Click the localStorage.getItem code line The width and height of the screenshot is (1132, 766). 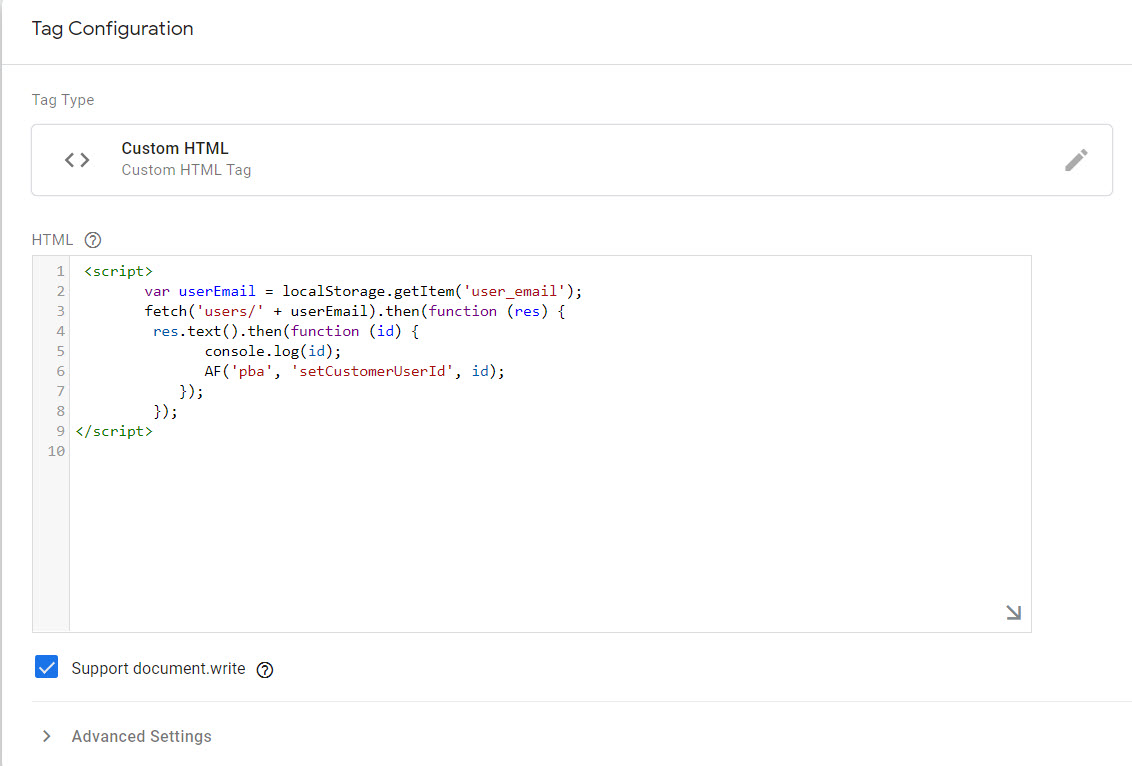point(363,291)
